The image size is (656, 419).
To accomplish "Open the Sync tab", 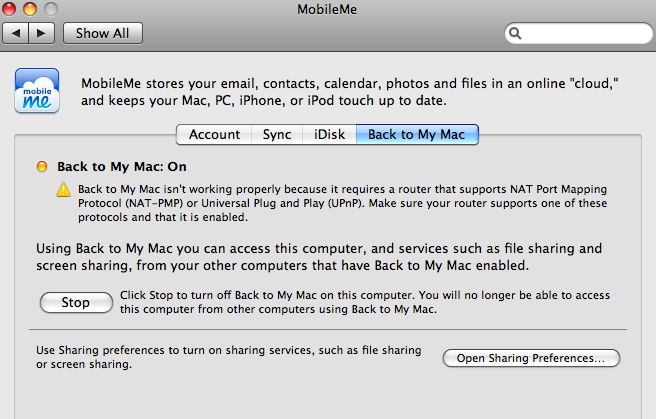I will pos(277,134).
